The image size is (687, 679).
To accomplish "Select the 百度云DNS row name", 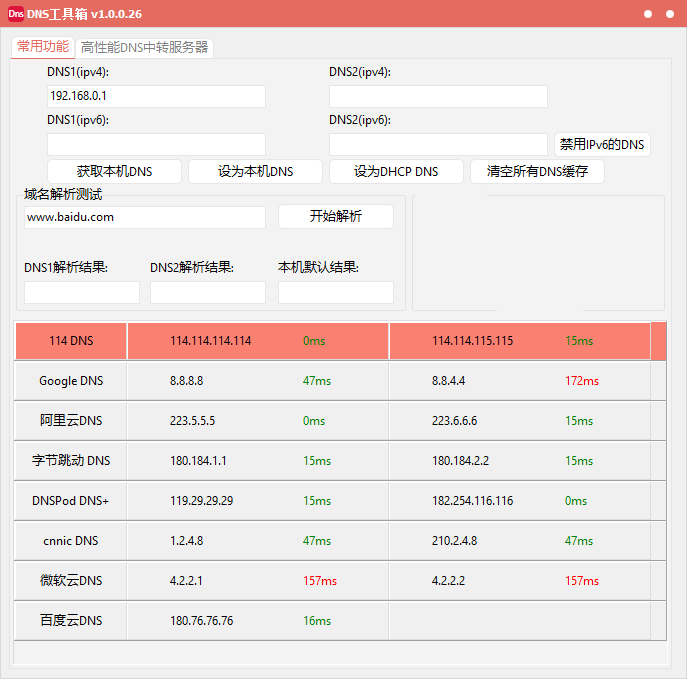I will (x=71, y=620).
